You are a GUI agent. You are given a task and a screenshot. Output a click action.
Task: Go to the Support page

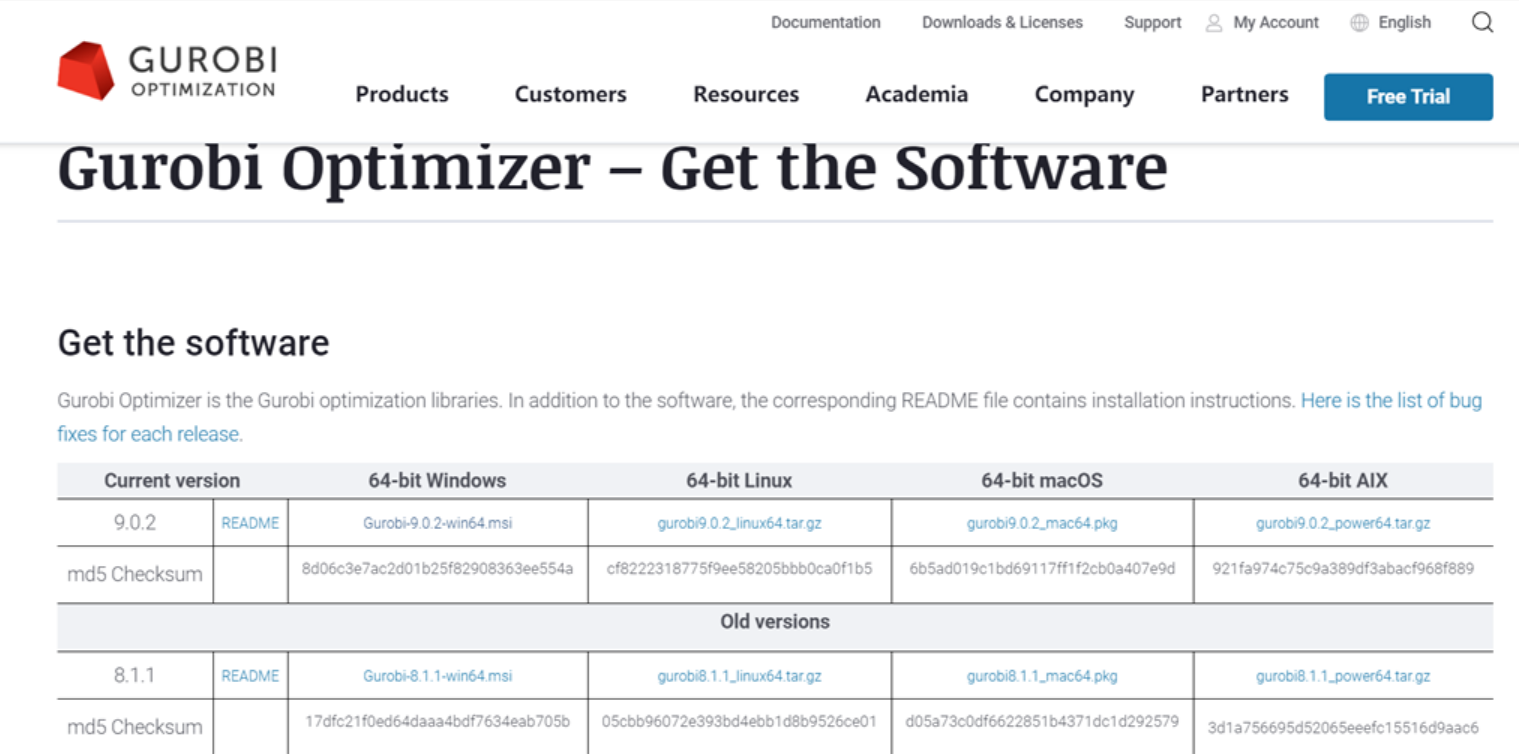coord(1153,22)
